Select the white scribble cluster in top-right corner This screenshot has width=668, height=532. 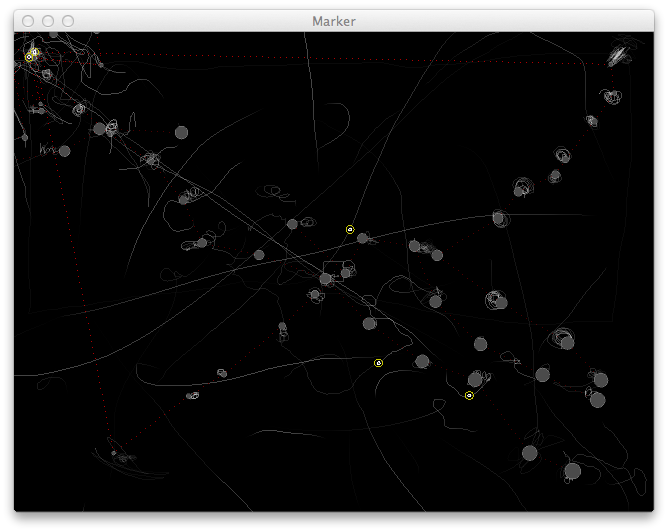tap(621, 54)
